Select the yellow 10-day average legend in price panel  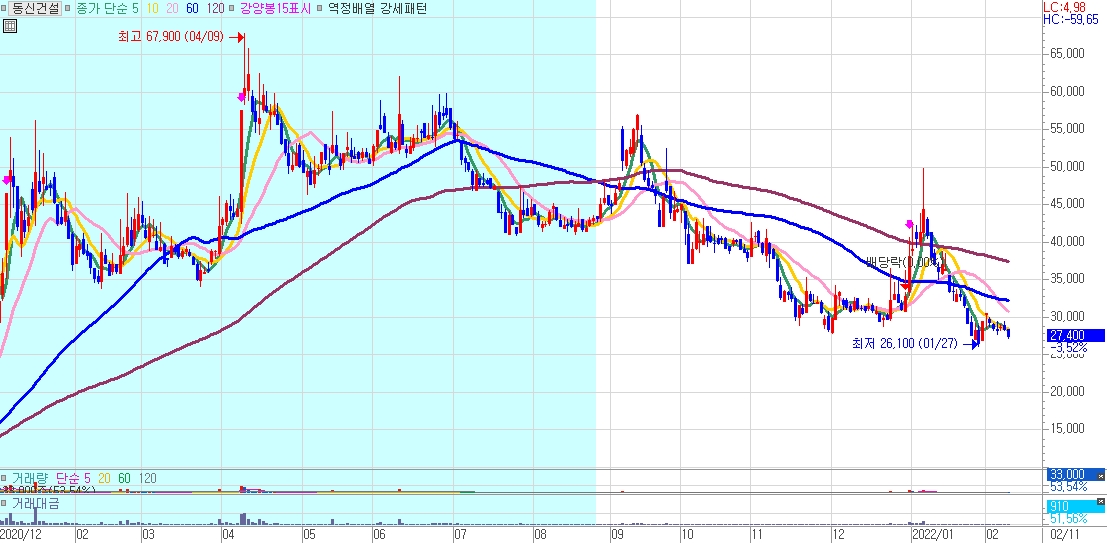click(152, 8)
